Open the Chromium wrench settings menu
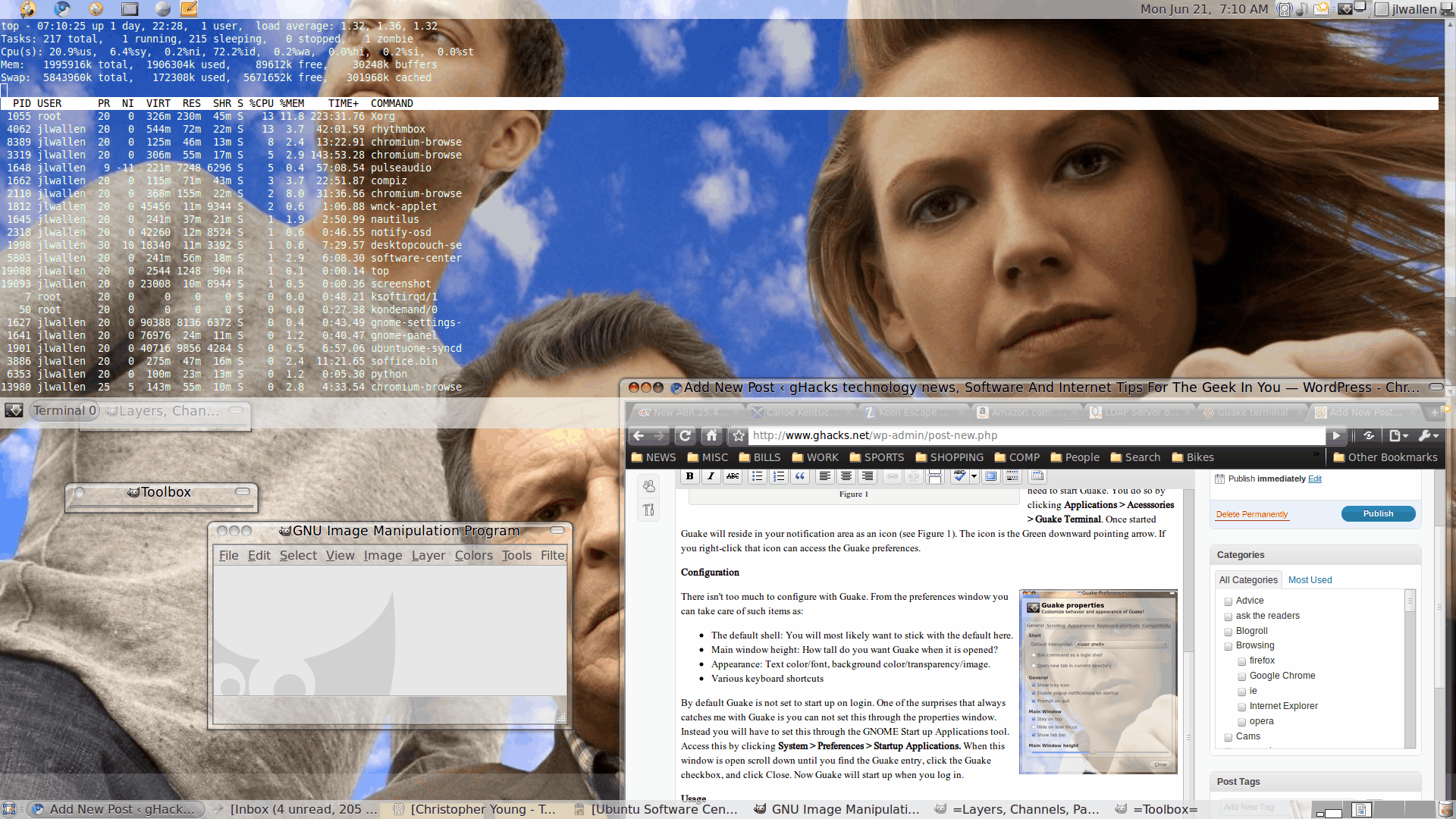This screenshot has height=819, width=1456. click(x=1428, y=435)
